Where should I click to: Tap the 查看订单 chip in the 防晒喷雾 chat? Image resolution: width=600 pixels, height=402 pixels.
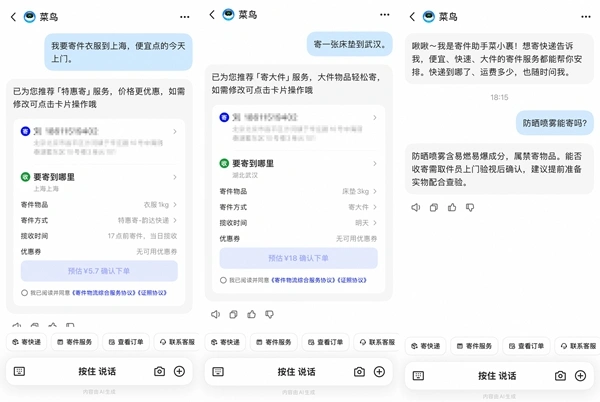(526, 346)
